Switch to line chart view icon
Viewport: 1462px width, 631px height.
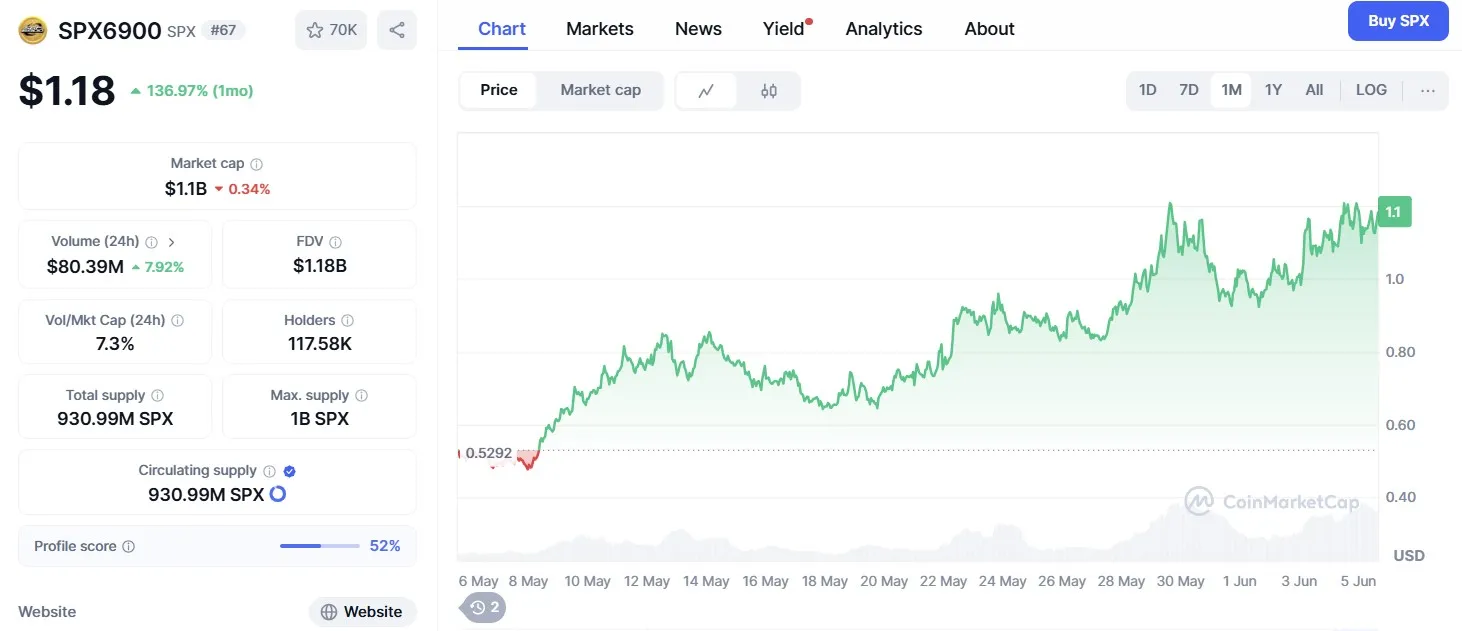pos(706,90)
